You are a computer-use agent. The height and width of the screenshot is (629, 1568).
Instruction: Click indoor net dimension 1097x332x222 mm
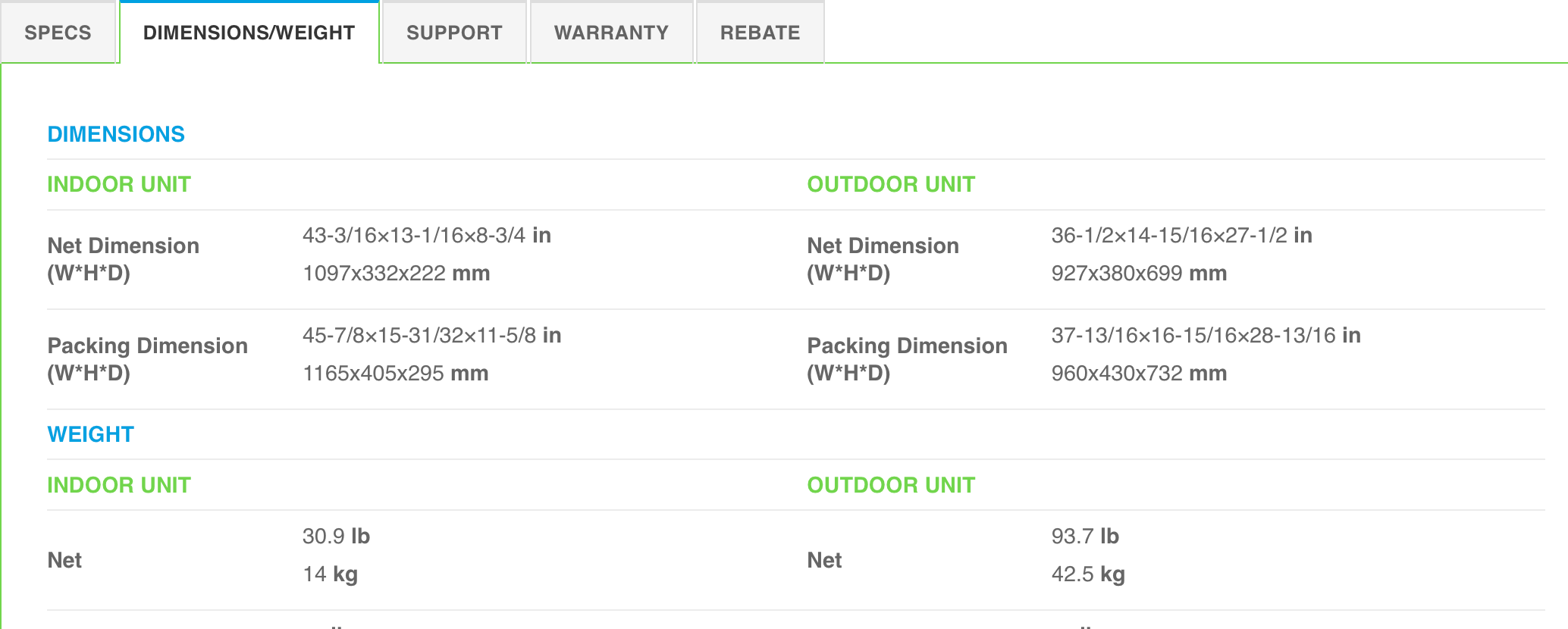pyautogui.click(x=396, y=273)
